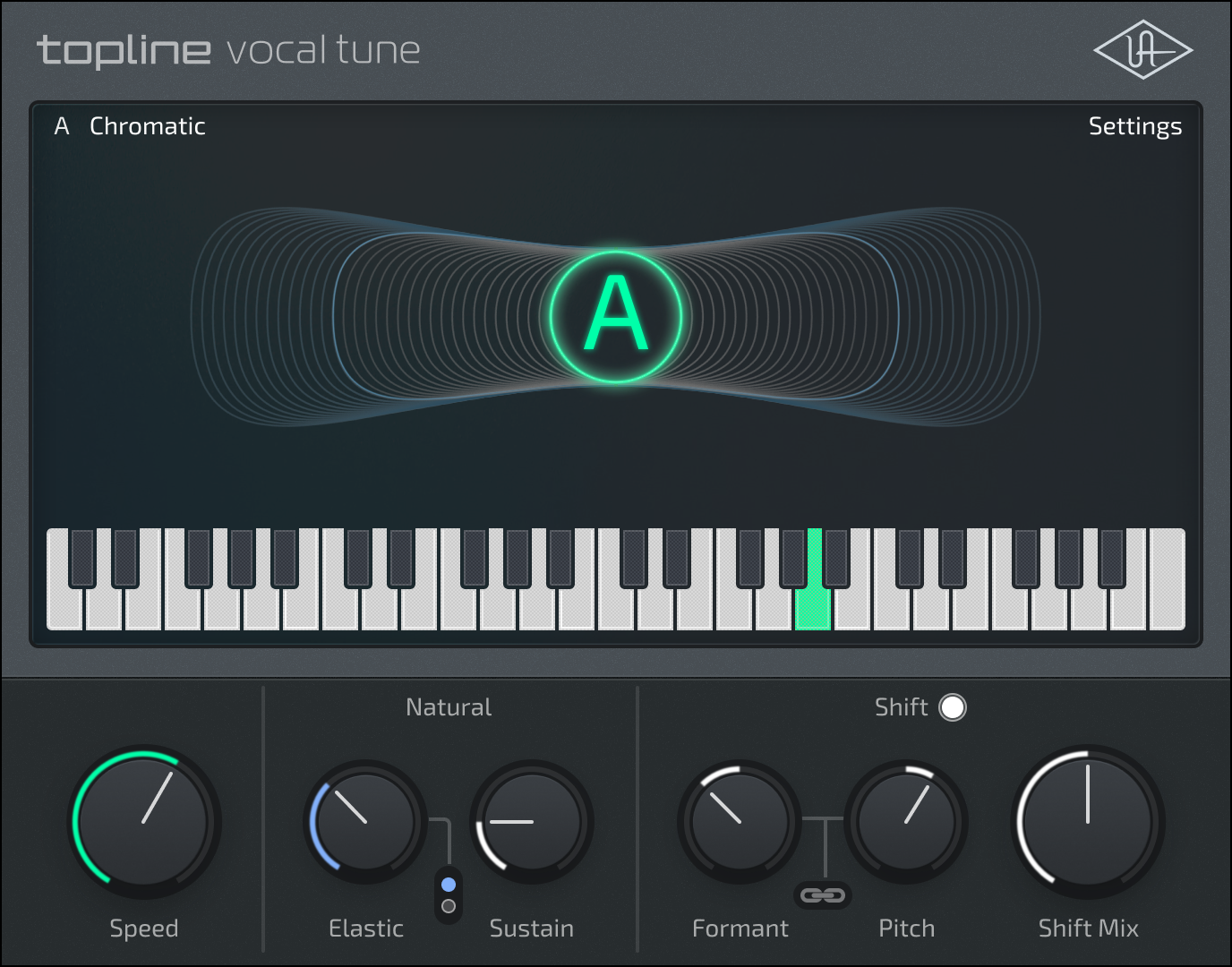
Task: Click the lowest black C-sharp piano key
Action: (82, 558)
